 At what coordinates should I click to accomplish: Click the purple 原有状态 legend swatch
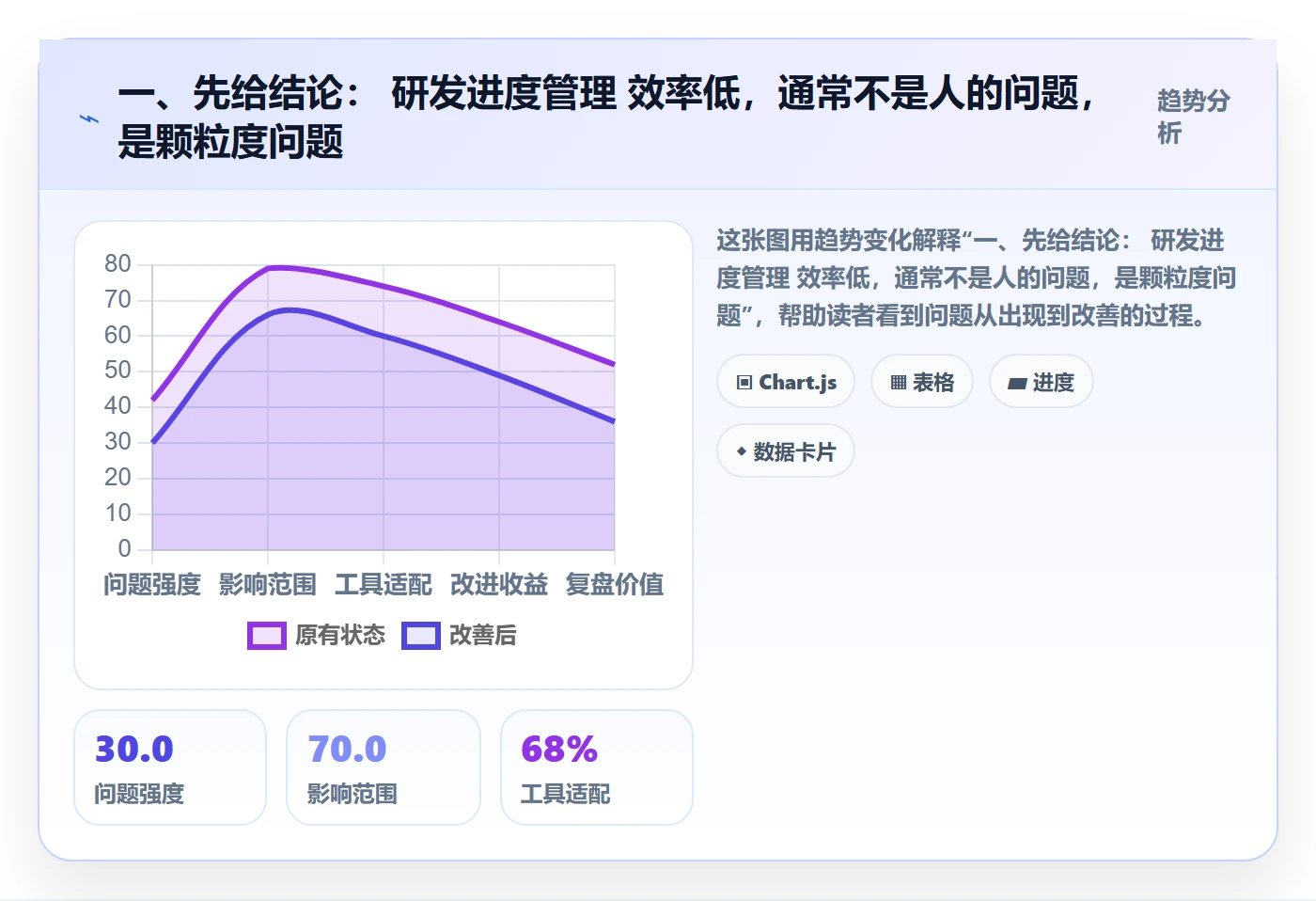click(x=267, y=636)
